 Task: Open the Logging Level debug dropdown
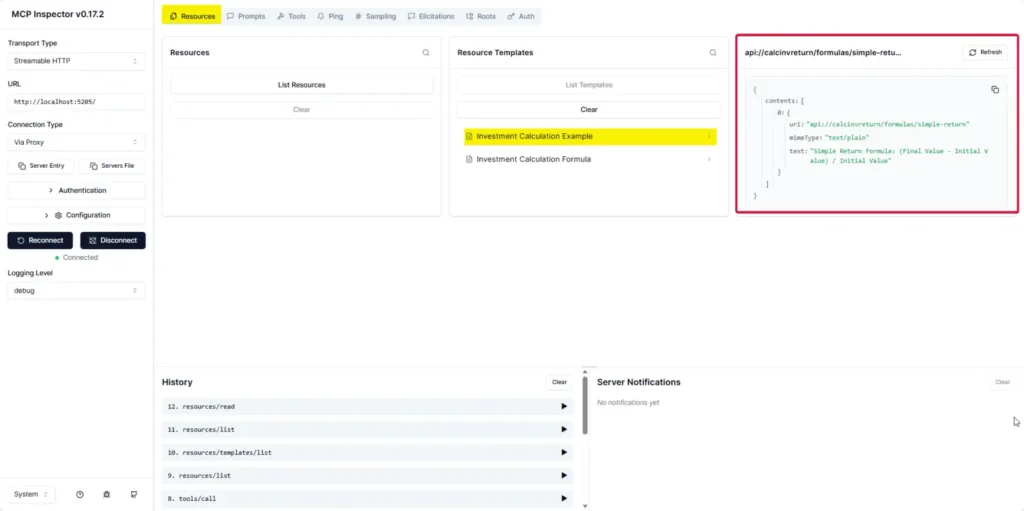point(76,291)
